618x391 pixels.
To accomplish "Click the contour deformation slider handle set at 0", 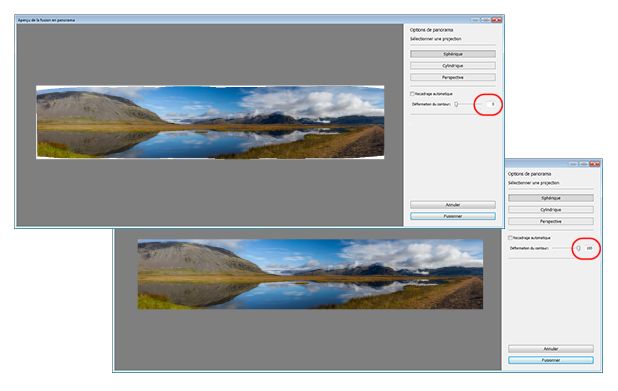I will tap(456, 104).
